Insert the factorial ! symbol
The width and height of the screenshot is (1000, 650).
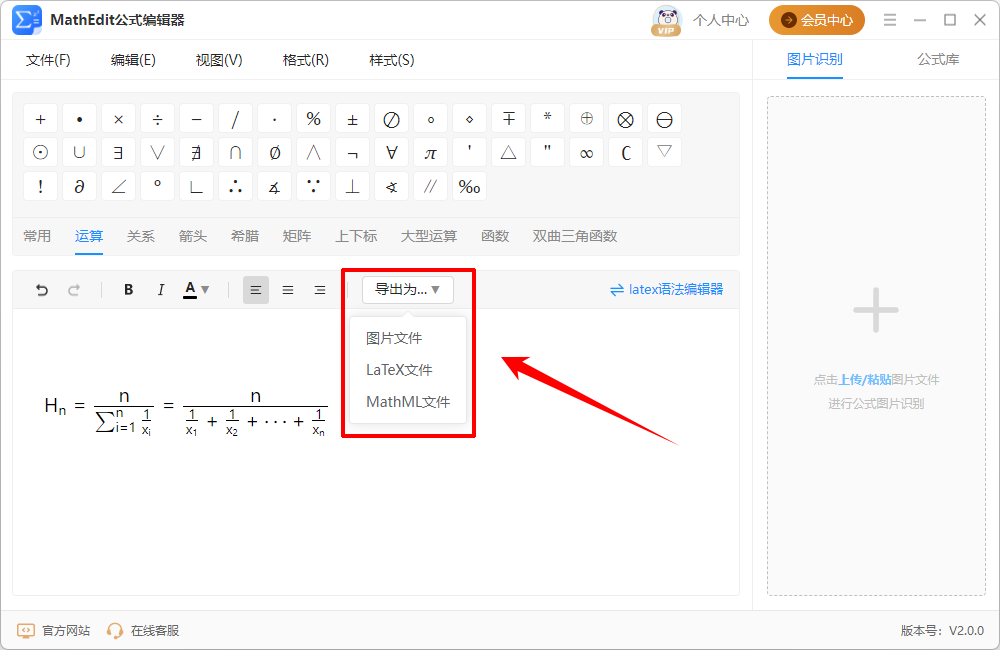[x=40, y=186]
